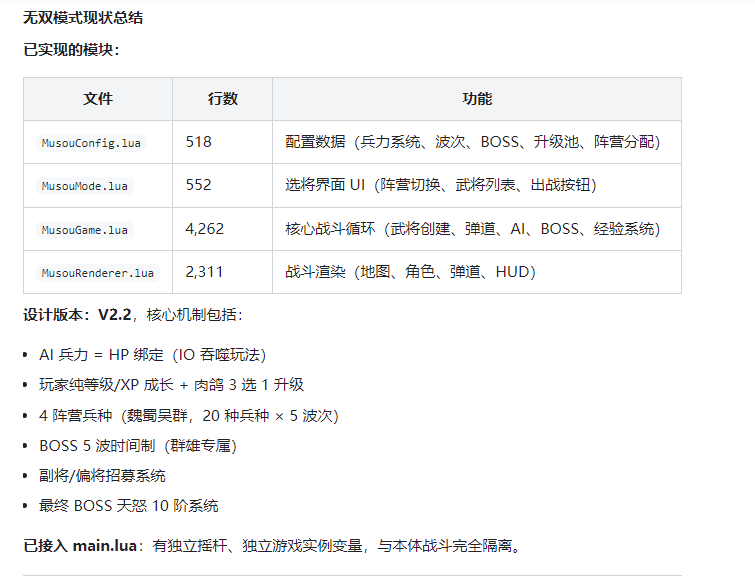This screenshot has width=755, height=585.
Task: Select the 功能 column header
Action: pos(477,99)
